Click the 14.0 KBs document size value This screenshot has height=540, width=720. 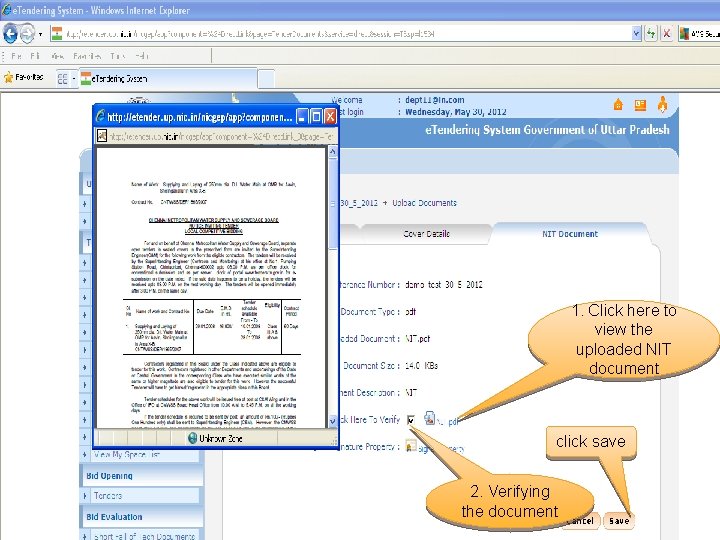421,366
